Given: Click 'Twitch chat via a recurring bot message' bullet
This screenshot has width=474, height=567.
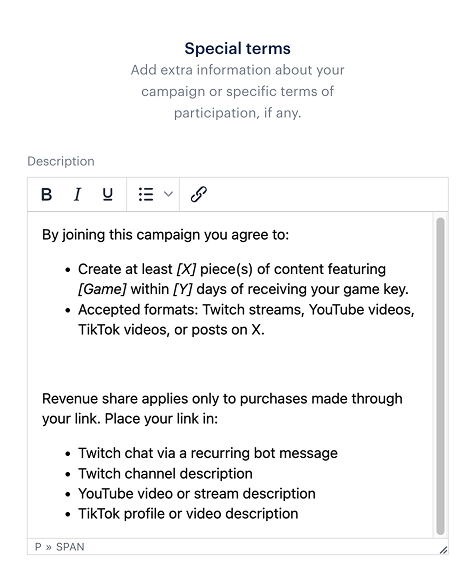Looking at the screenshot, I should click(x=208, y=453).
